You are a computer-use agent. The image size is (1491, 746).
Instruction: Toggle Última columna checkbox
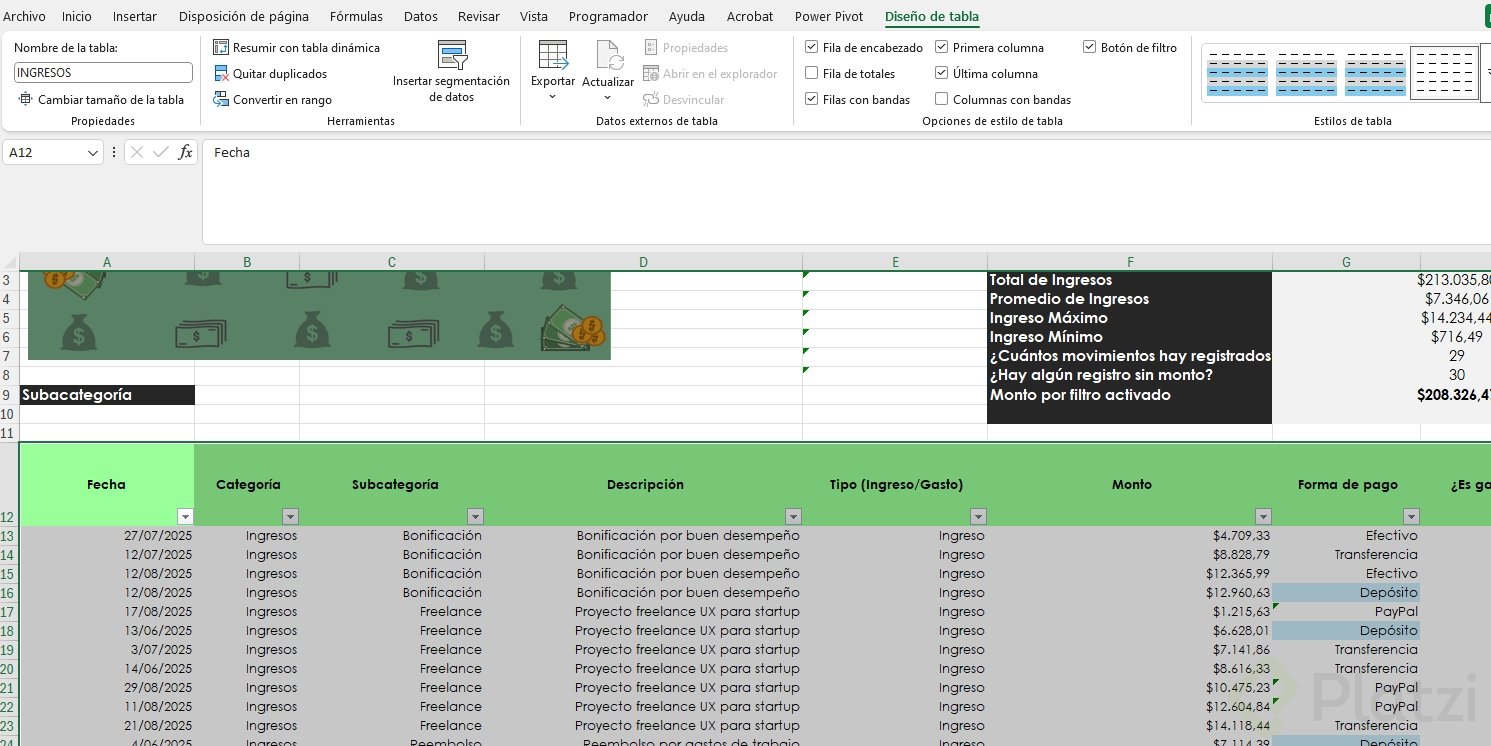click(942, 73)
